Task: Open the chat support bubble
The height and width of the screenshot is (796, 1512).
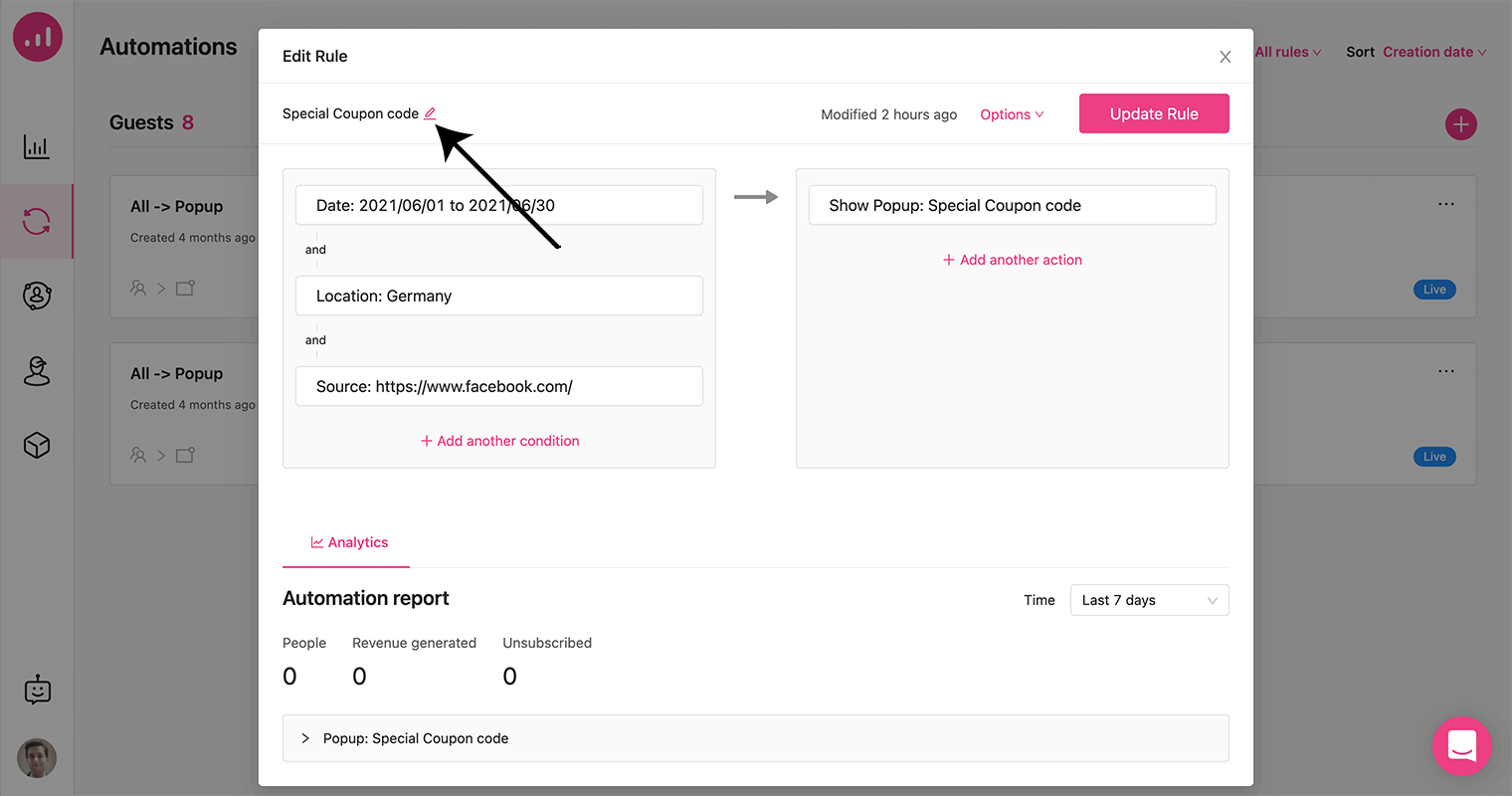Action: click(1462, 746)
